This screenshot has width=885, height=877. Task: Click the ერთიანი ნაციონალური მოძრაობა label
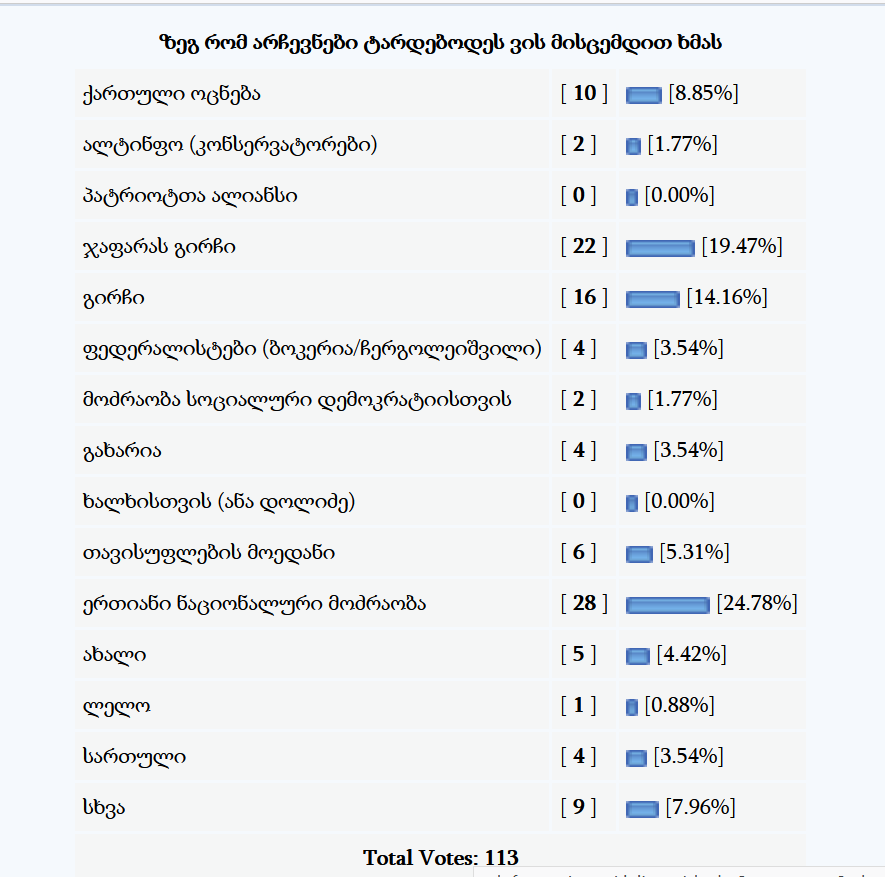[255, 604]
